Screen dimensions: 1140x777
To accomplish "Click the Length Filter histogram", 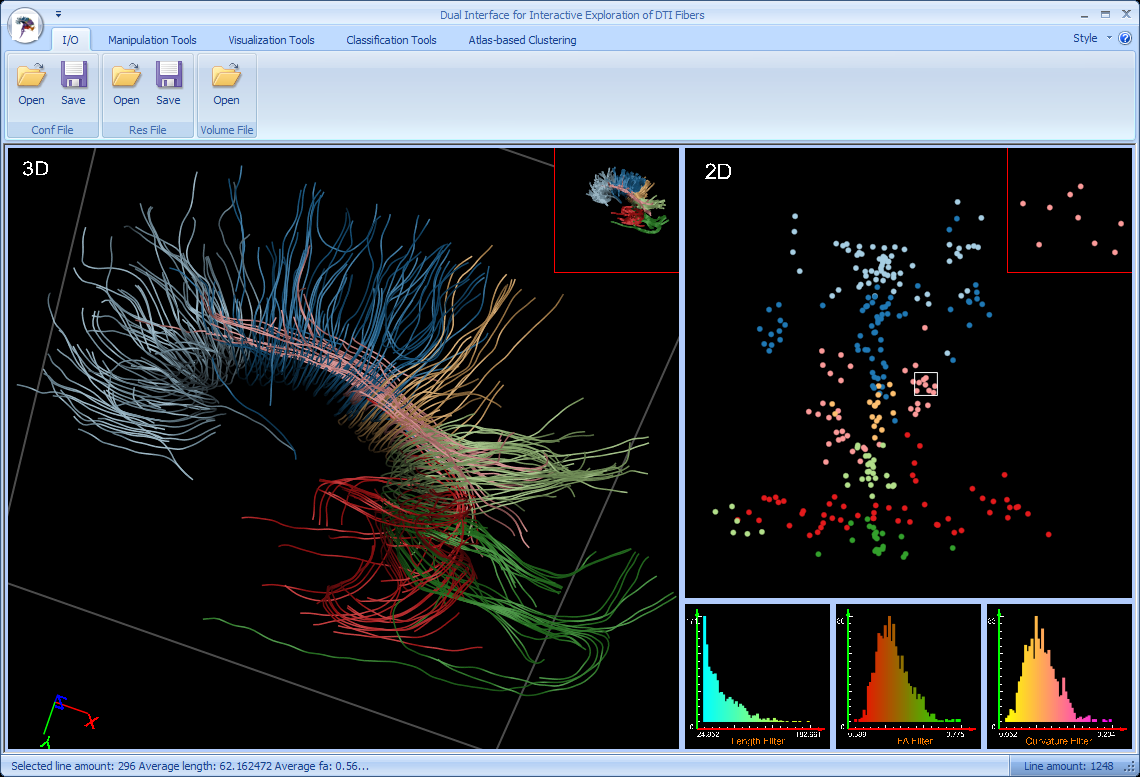I will 757,675.
